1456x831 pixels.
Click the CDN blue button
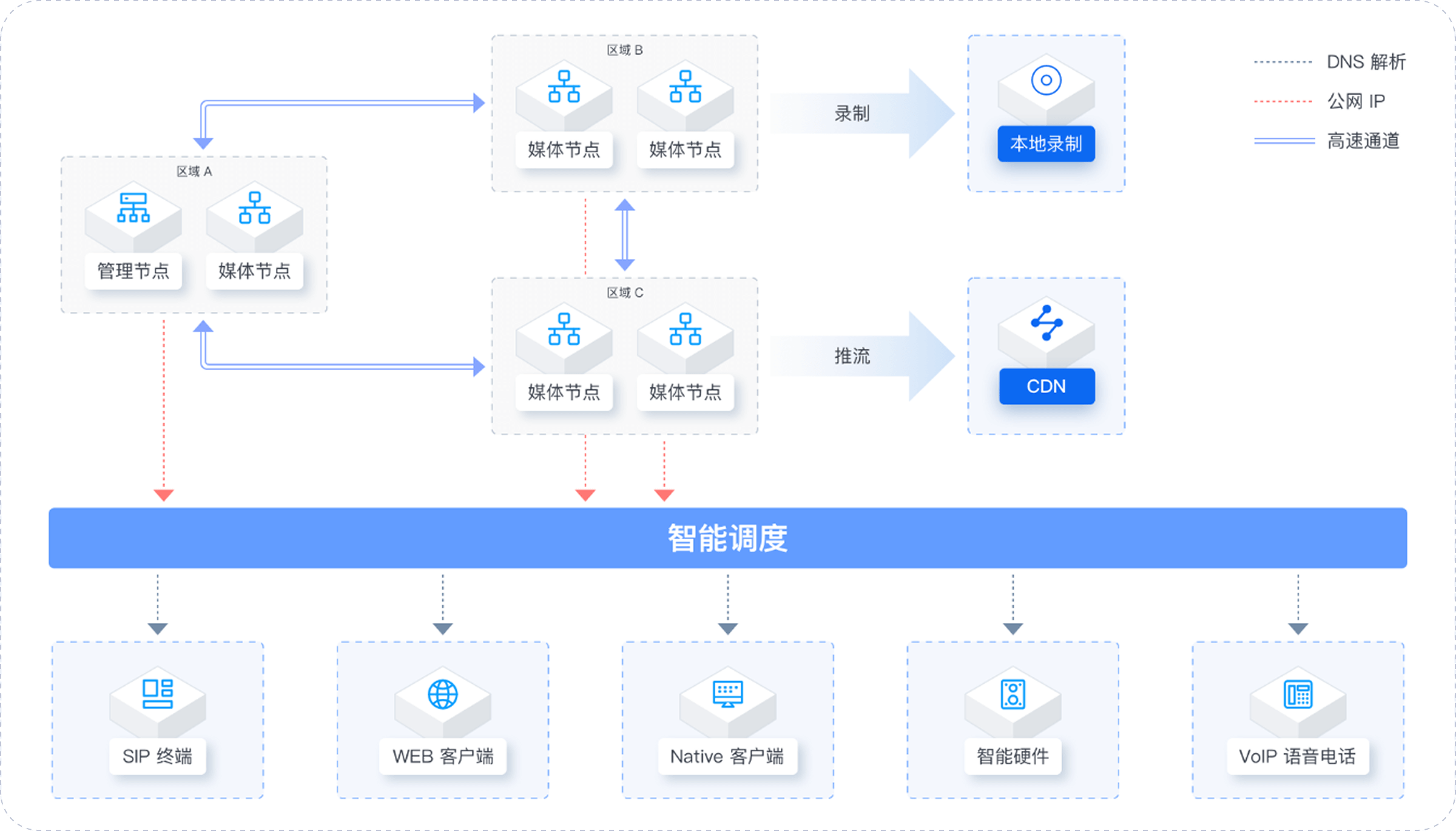(x=1047, y=386)
